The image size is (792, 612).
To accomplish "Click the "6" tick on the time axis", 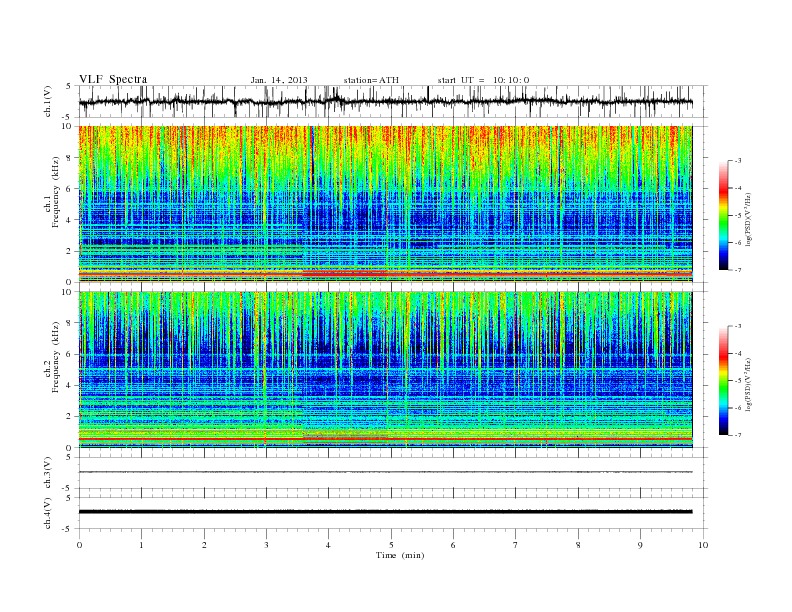I will (x=453, y=545).
